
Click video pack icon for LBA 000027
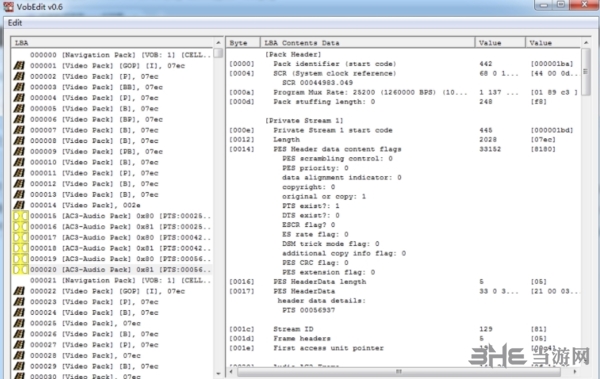19,345
